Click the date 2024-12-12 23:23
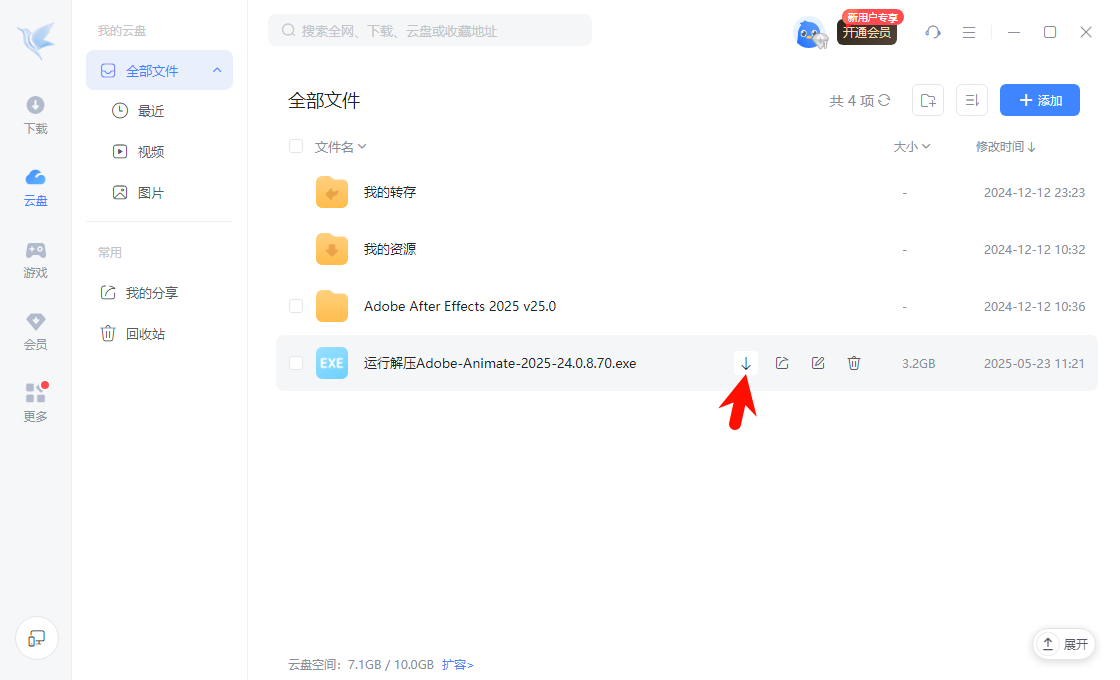The height and width of the screenshot is (680, 1120). click(1034, 192)
